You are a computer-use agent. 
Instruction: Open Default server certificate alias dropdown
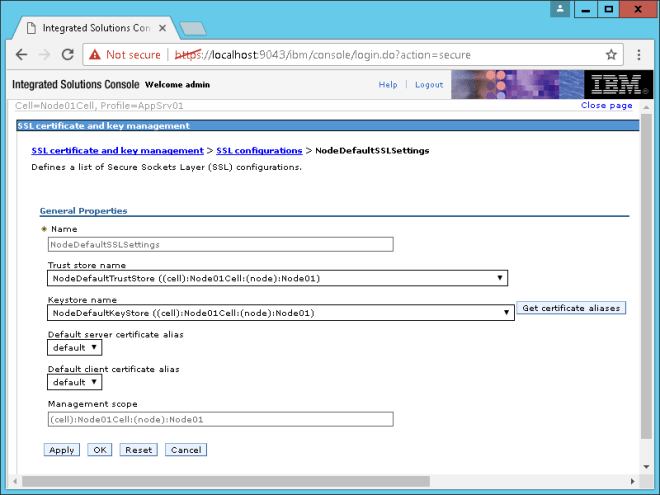(75, 347)
